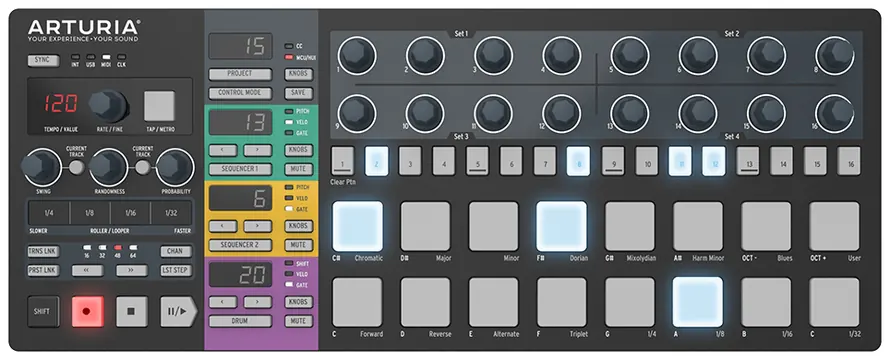This screenshot has width=890, height=360.
Task: Mute the Drum track with its MUTE button
Action: tap(299, 321)
